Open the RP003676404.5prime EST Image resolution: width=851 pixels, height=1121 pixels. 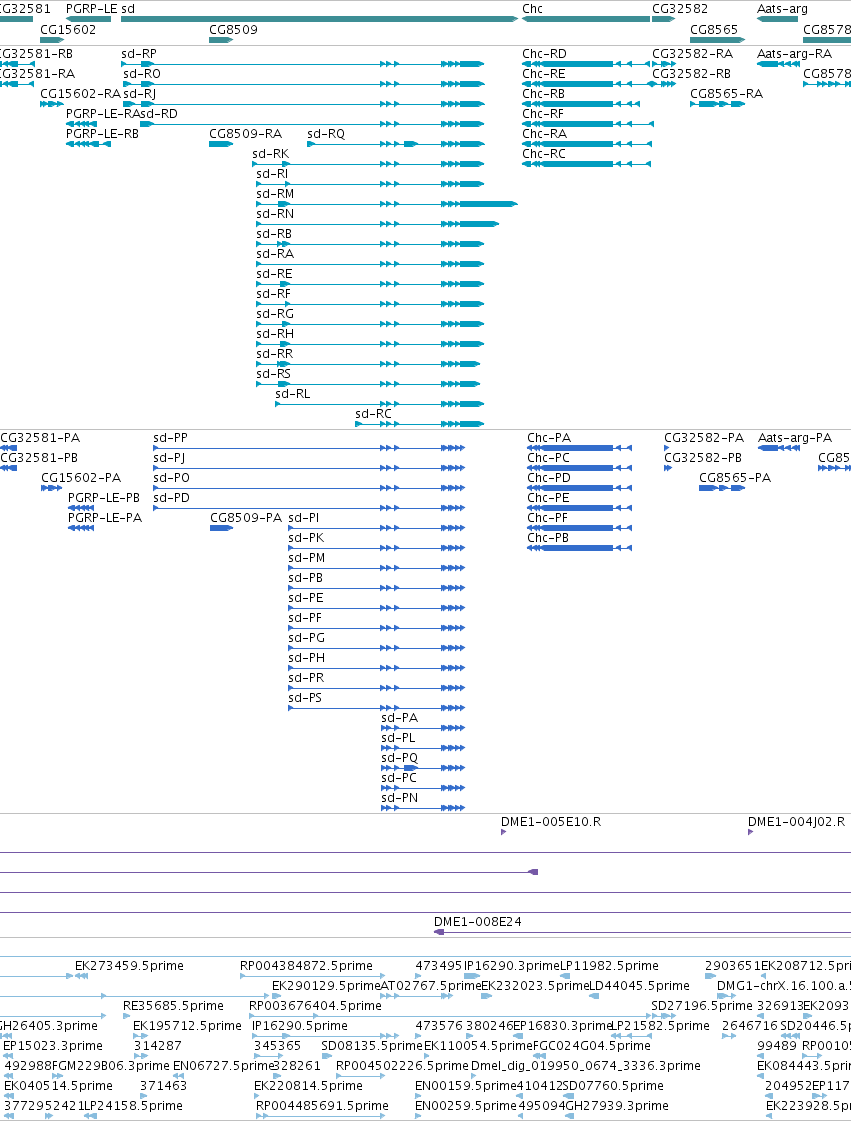(x=315, y=1006)
